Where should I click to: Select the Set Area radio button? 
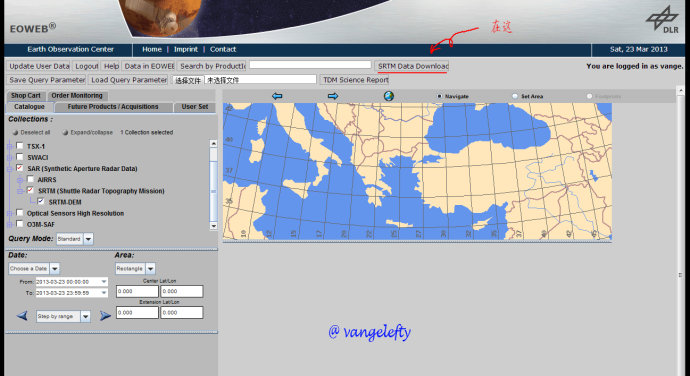tap(515, 96)
